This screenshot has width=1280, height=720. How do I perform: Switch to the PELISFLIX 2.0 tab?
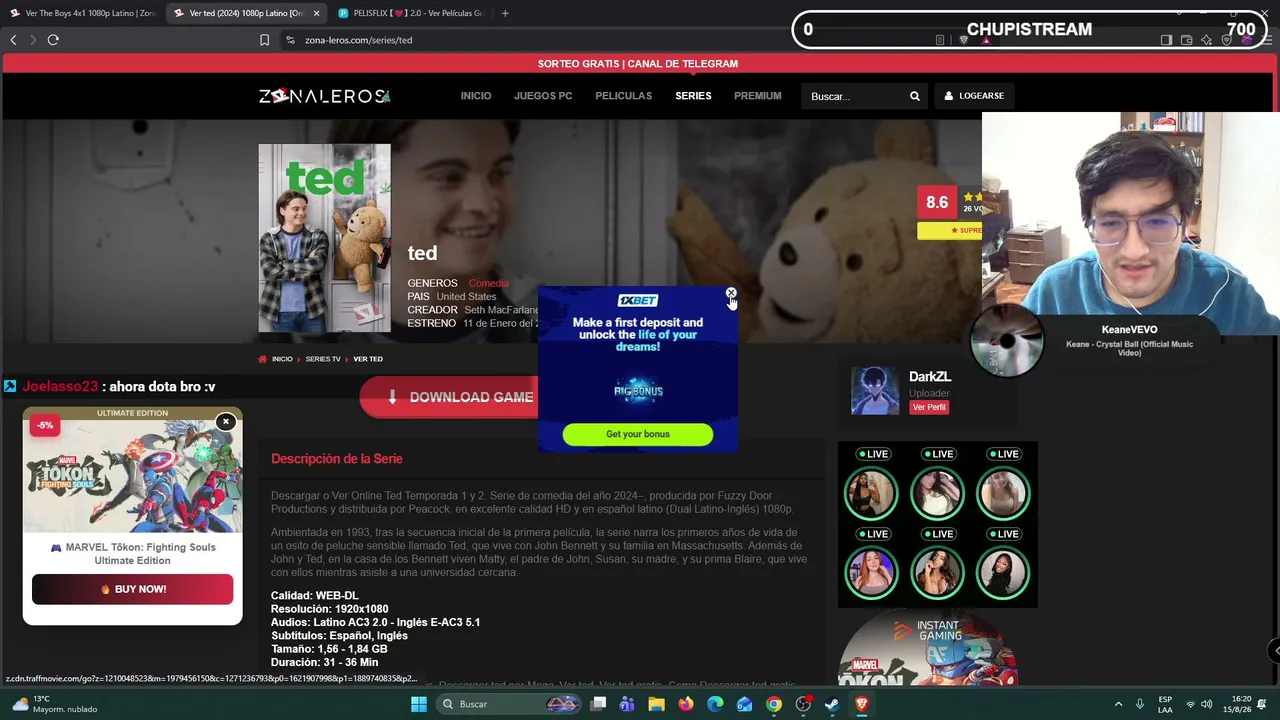(x=412, y=13)
